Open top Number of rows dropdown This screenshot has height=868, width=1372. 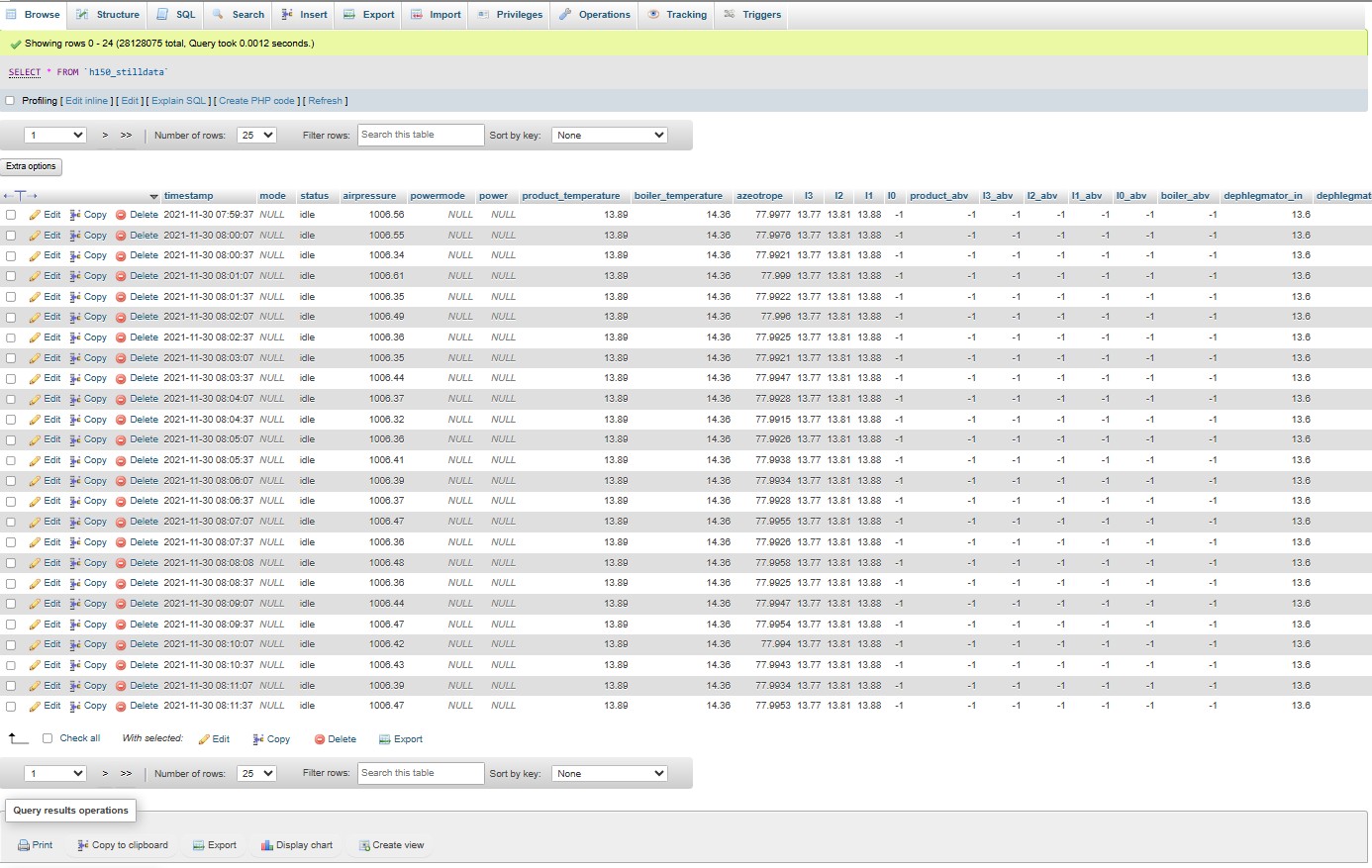[x=256, y=136]
